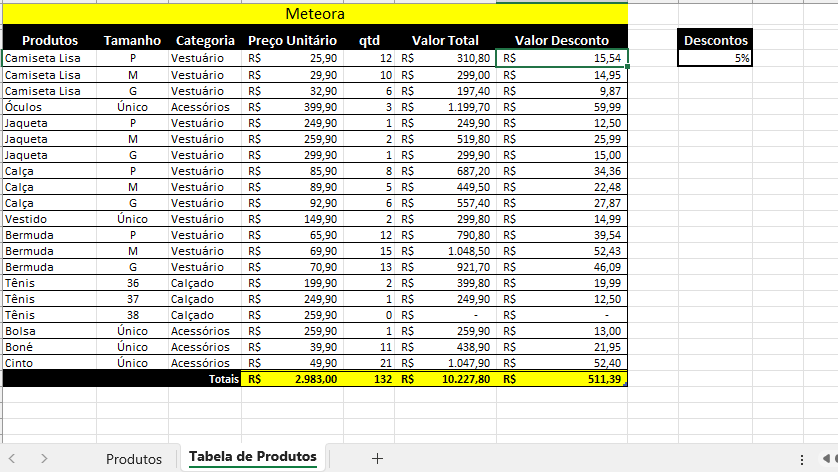This screenshot has width=838, height=472.
Task: Click the qtd column header
Action: [369, 41]
